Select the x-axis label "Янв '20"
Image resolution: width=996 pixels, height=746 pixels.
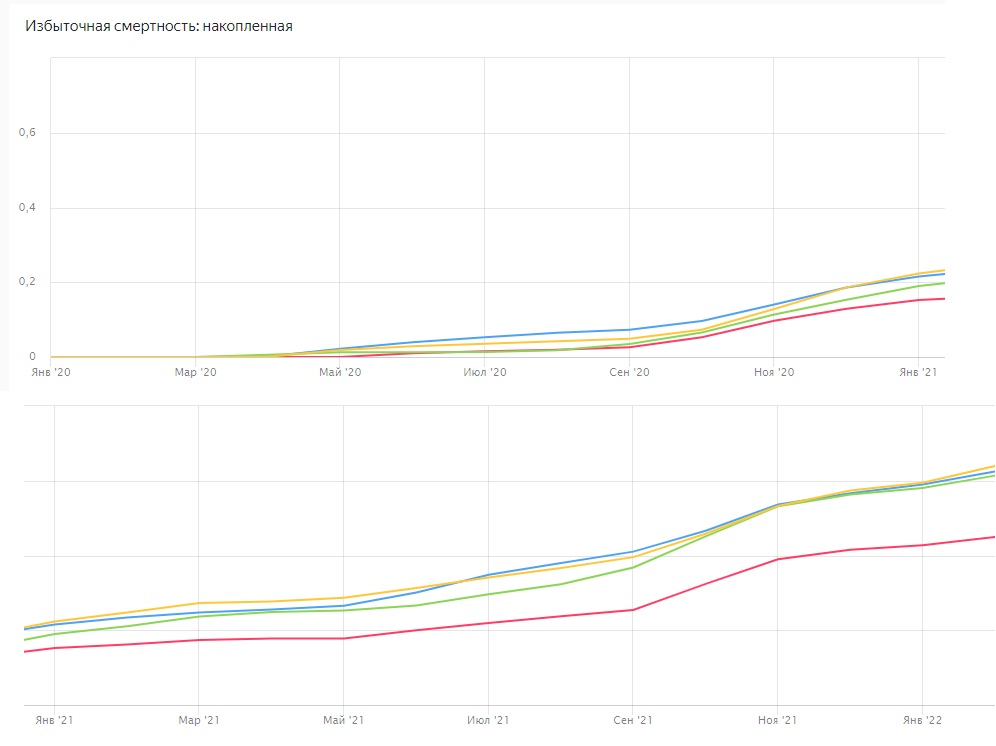point(51,372)
